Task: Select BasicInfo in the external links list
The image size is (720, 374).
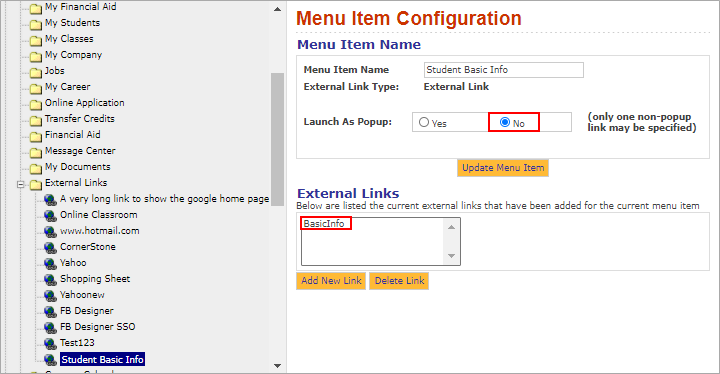Action: [x=324, y=224]
